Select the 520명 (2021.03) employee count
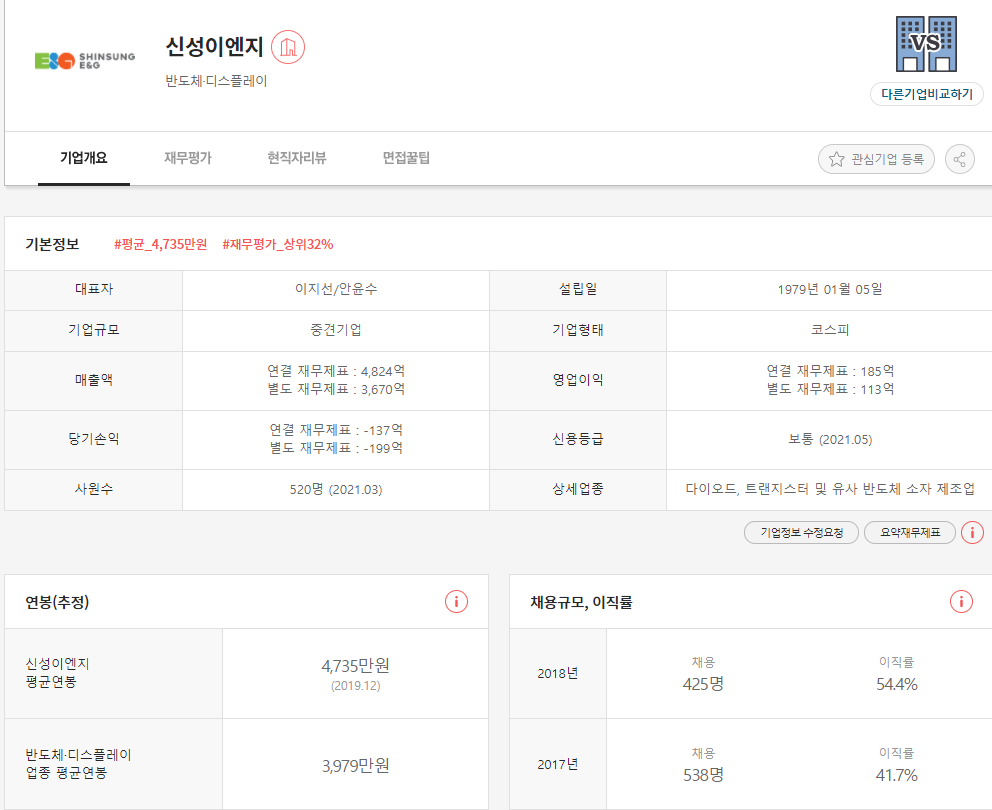 coord(336,489)
